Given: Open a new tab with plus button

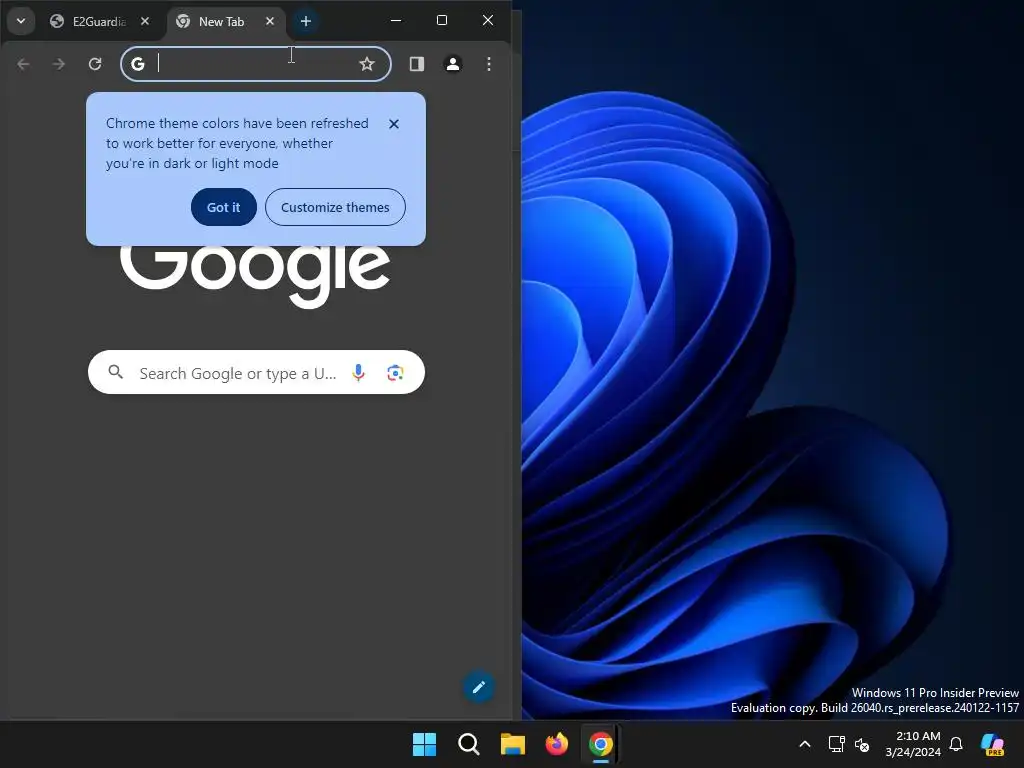Looking at the screenshot, I should point(306,22).
